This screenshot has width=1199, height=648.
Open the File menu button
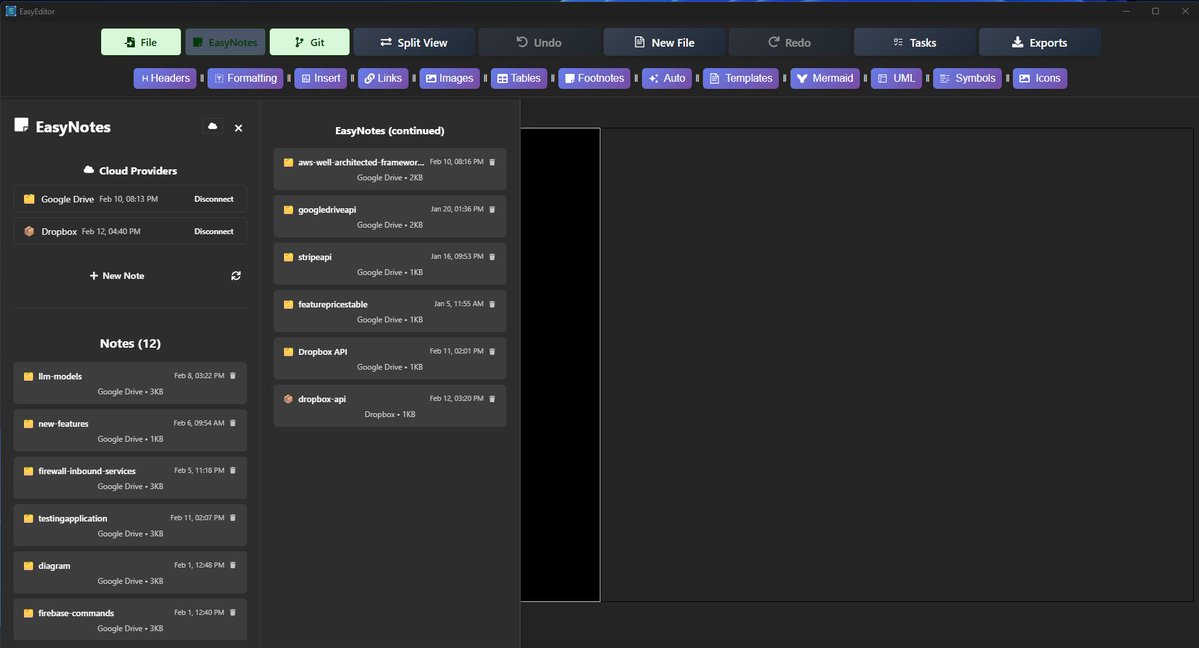coord(141,42)
